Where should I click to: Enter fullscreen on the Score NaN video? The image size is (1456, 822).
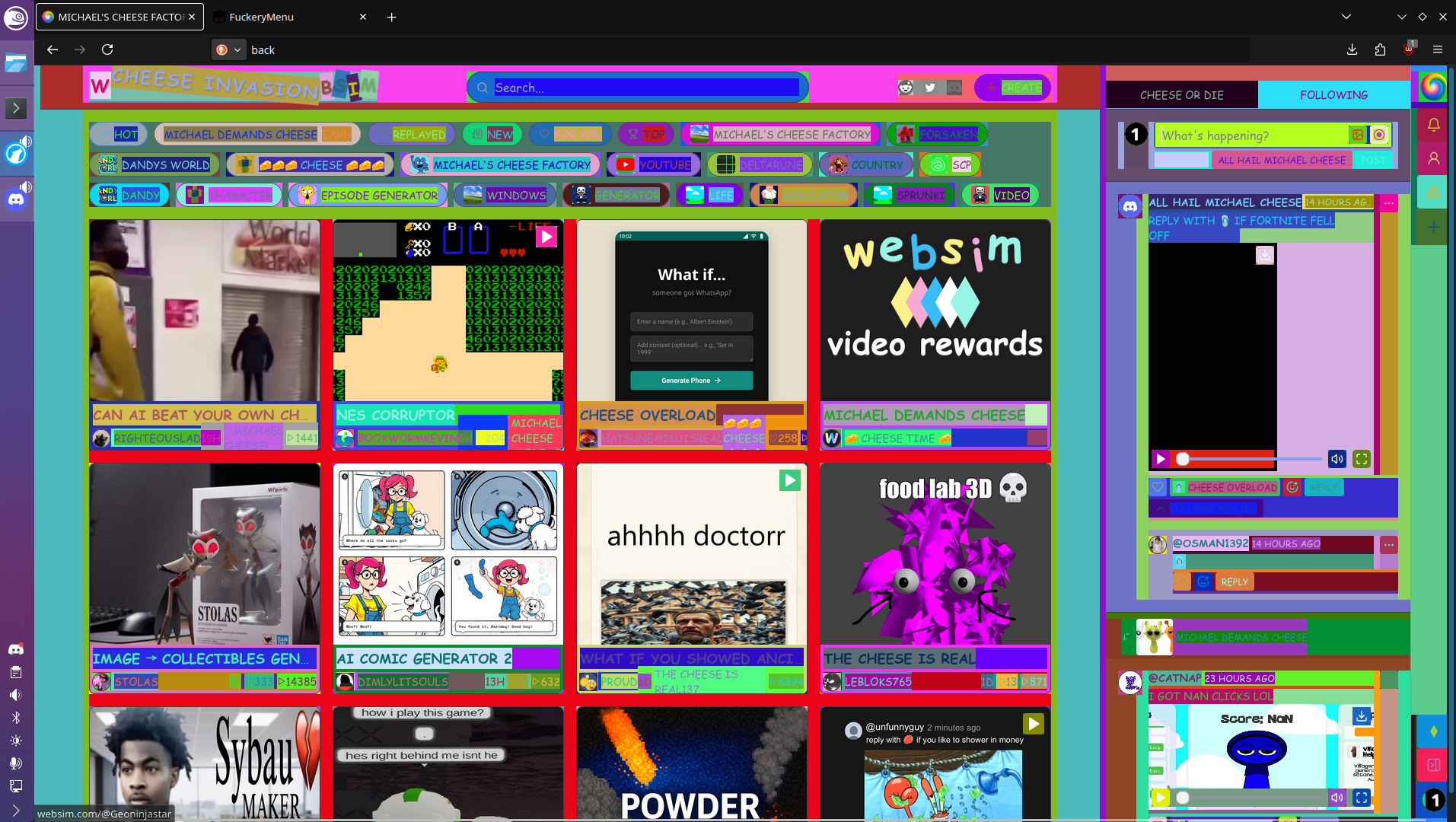[x=1362, y=798]
